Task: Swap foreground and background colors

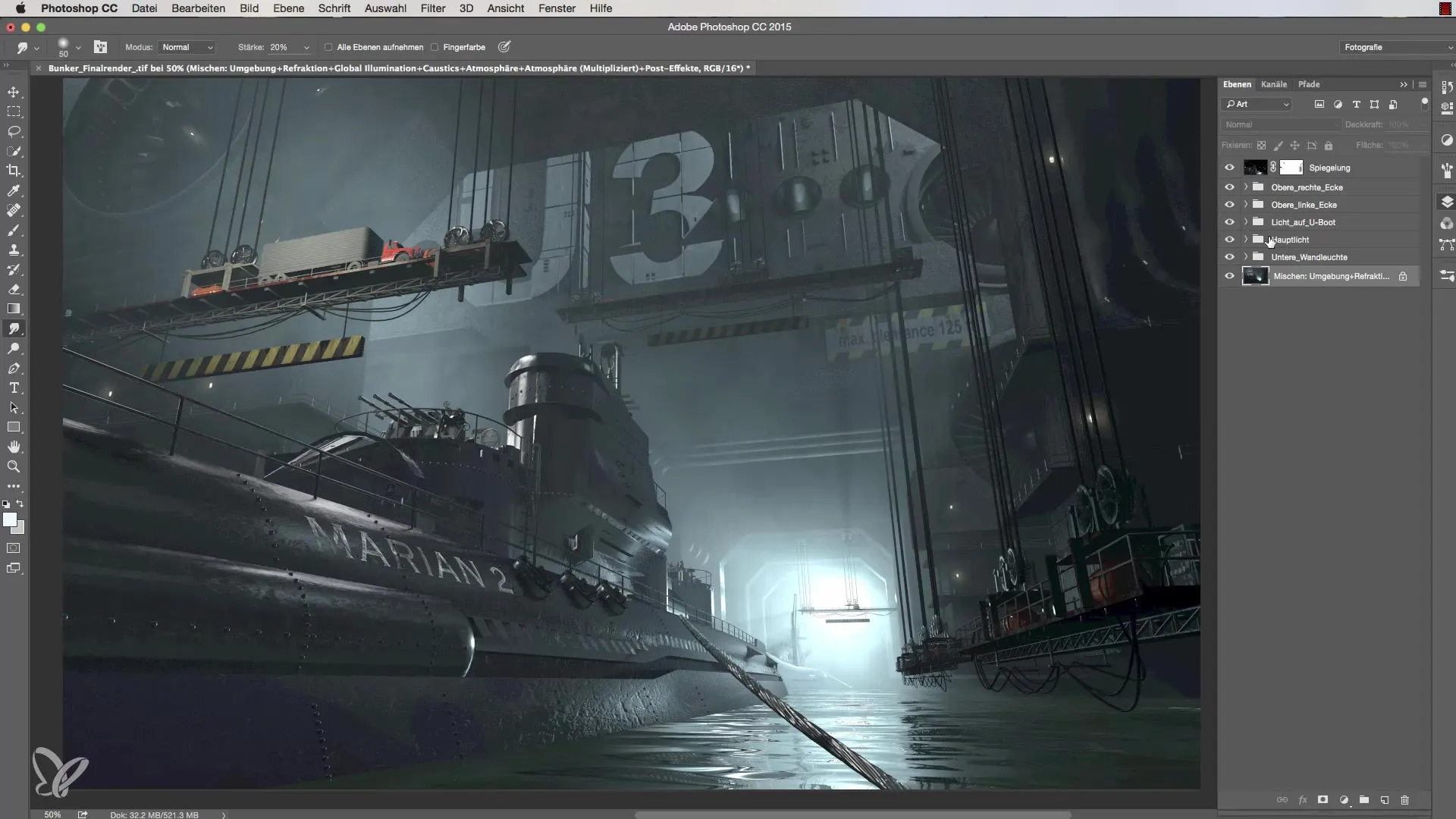Action: [20, 504]
